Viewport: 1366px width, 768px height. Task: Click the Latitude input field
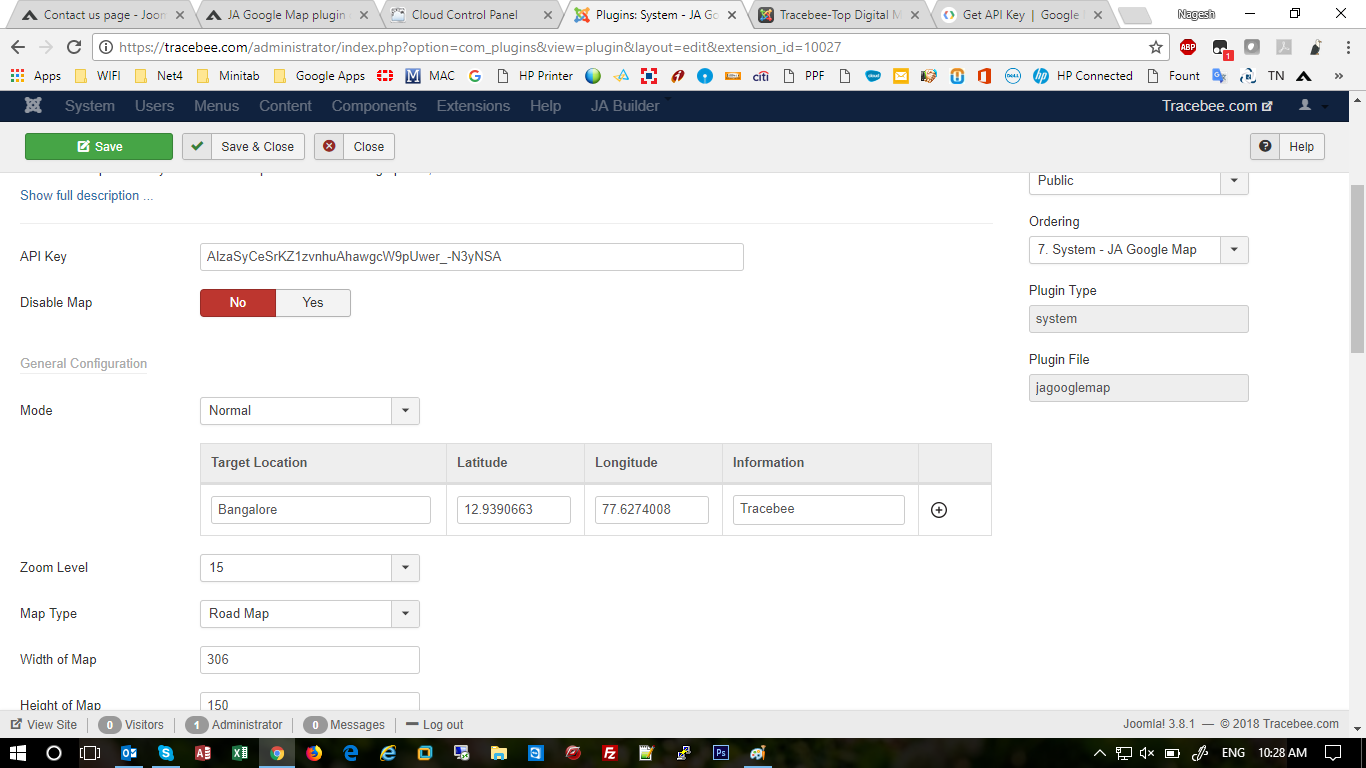(x=514, y=510)
